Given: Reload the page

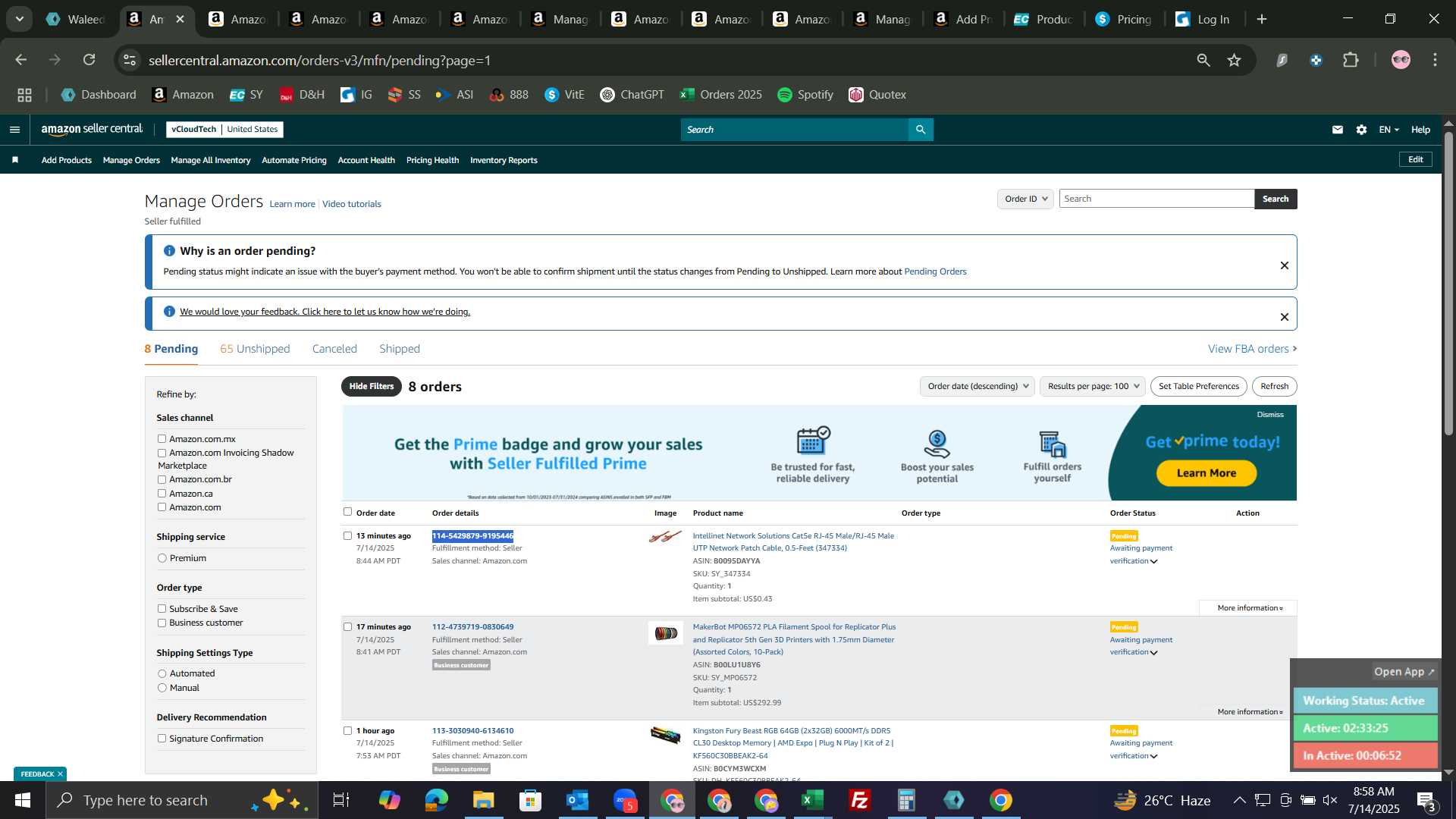Looking at the screenshot, I should [89, 60].
